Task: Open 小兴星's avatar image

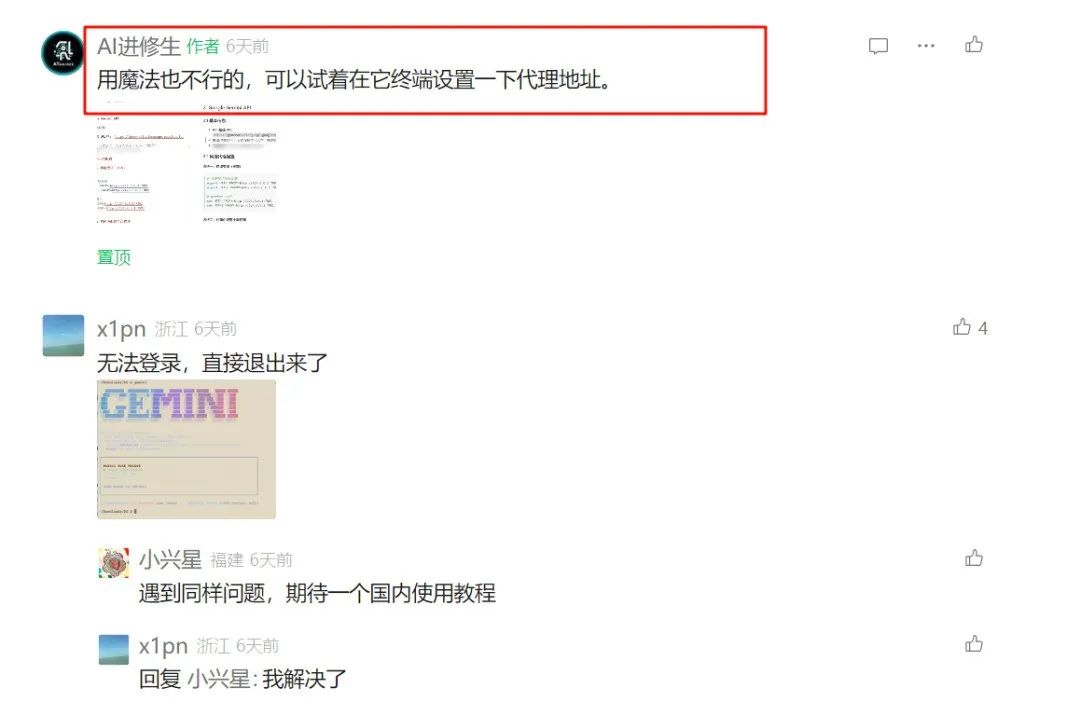Action: tap(114, 562)
